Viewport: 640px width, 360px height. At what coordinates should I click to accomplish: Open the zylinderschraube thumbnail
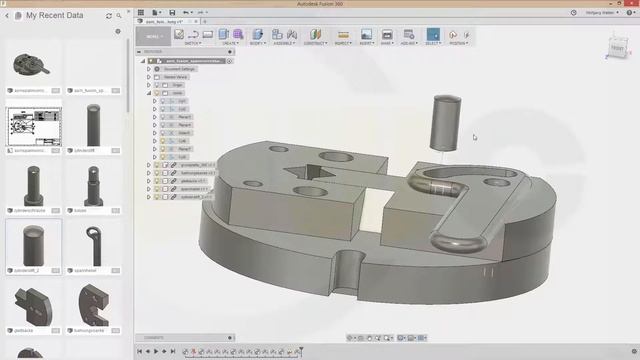34,186
